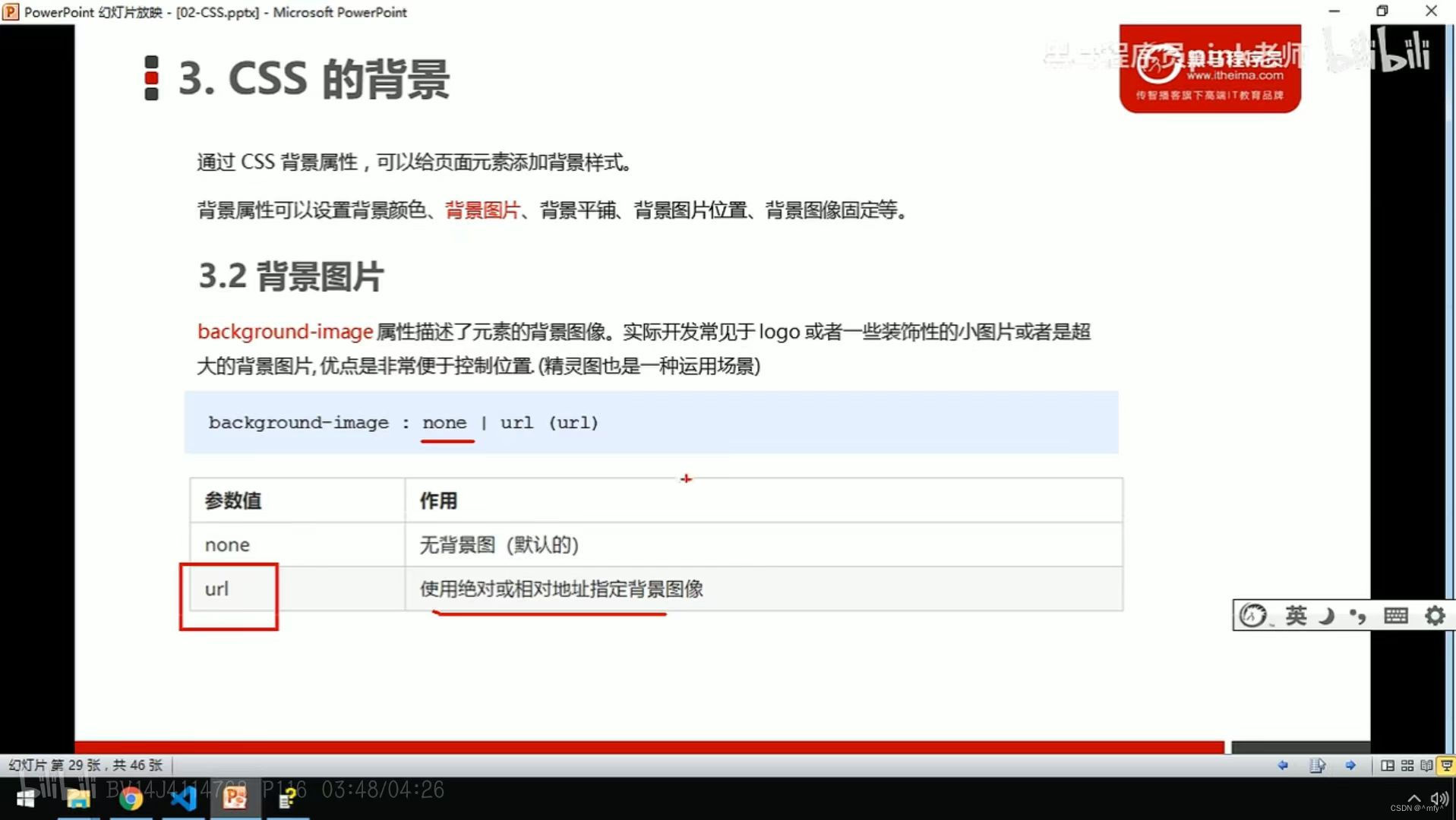Select PowerPoint in the taskbar

235,799
